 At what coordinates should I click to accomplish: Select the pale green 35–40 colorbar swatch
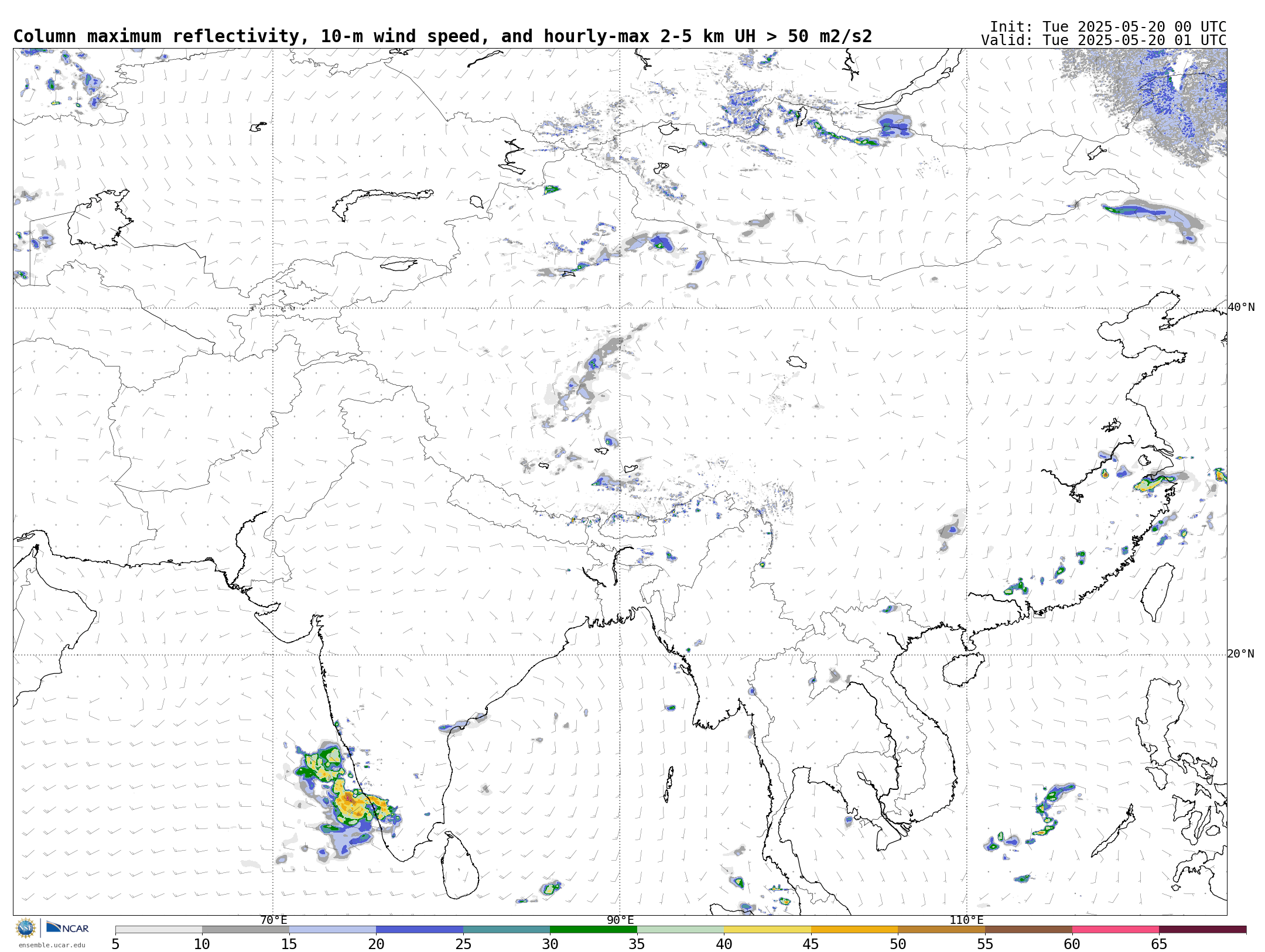(681, 930)
